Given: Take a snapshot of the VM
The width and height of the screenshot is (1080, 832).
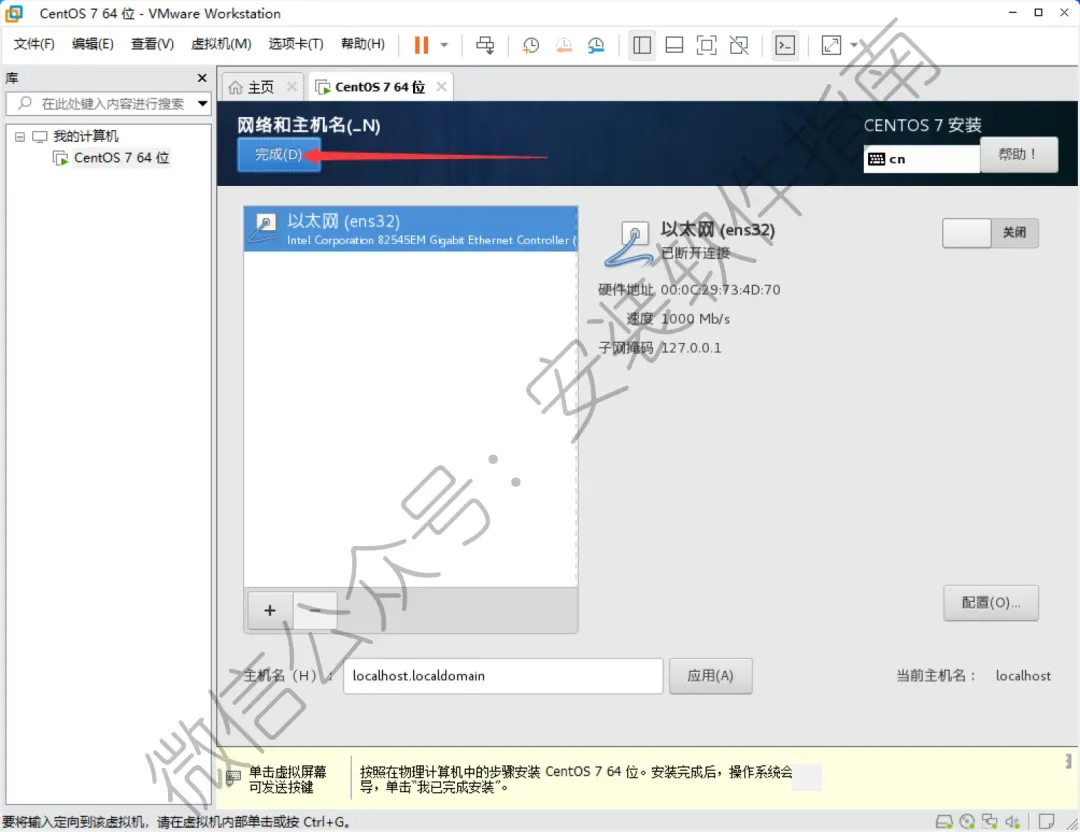Looking at the screenshot, I should pyautogui.click(x=530, y=45).
